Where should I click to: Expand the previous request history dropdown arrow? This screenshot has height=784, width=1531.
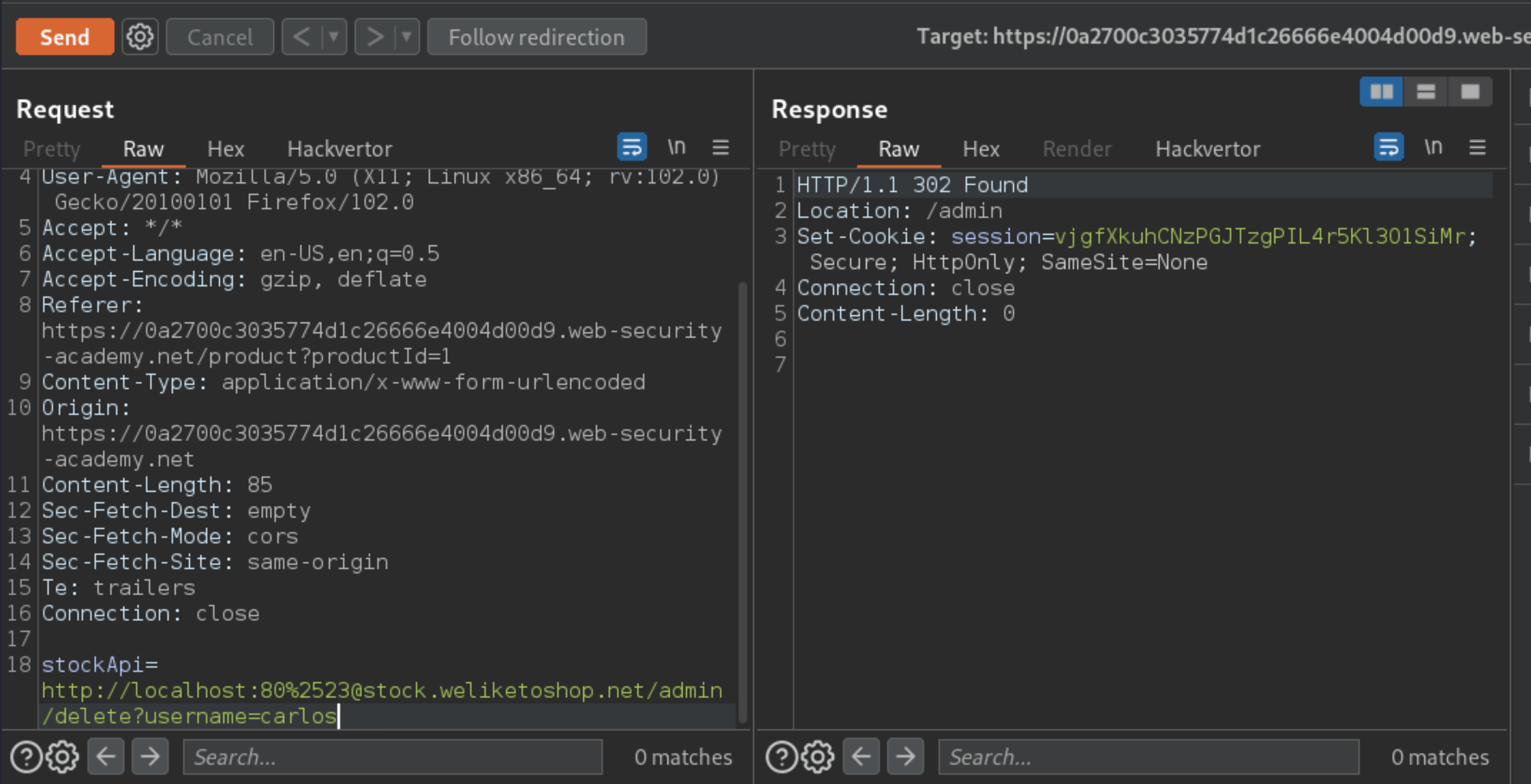click(x=334, y=37)
